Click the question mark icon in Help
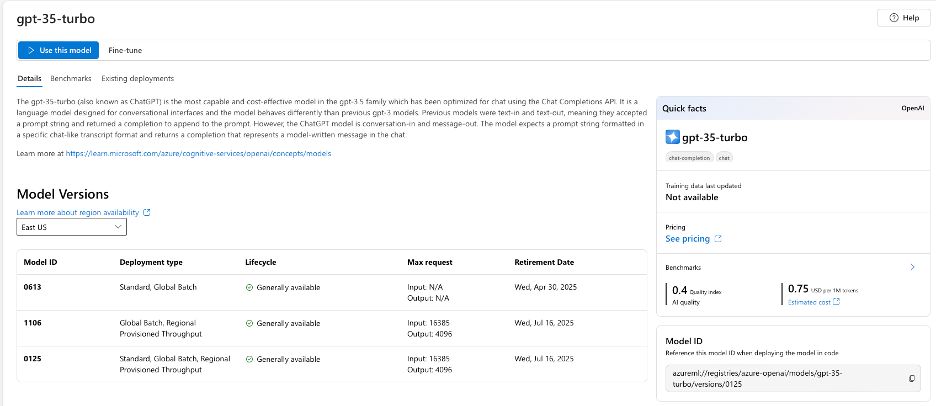The width and height of the screenshot is (936, 406). (x=894, y=18)
